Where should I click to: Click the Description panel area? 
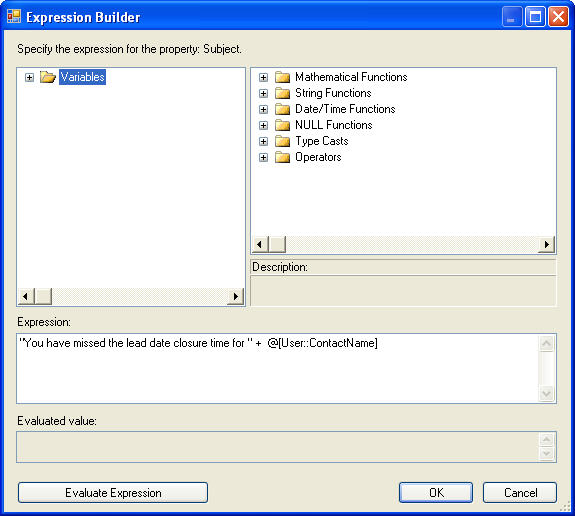pos(403,290)
